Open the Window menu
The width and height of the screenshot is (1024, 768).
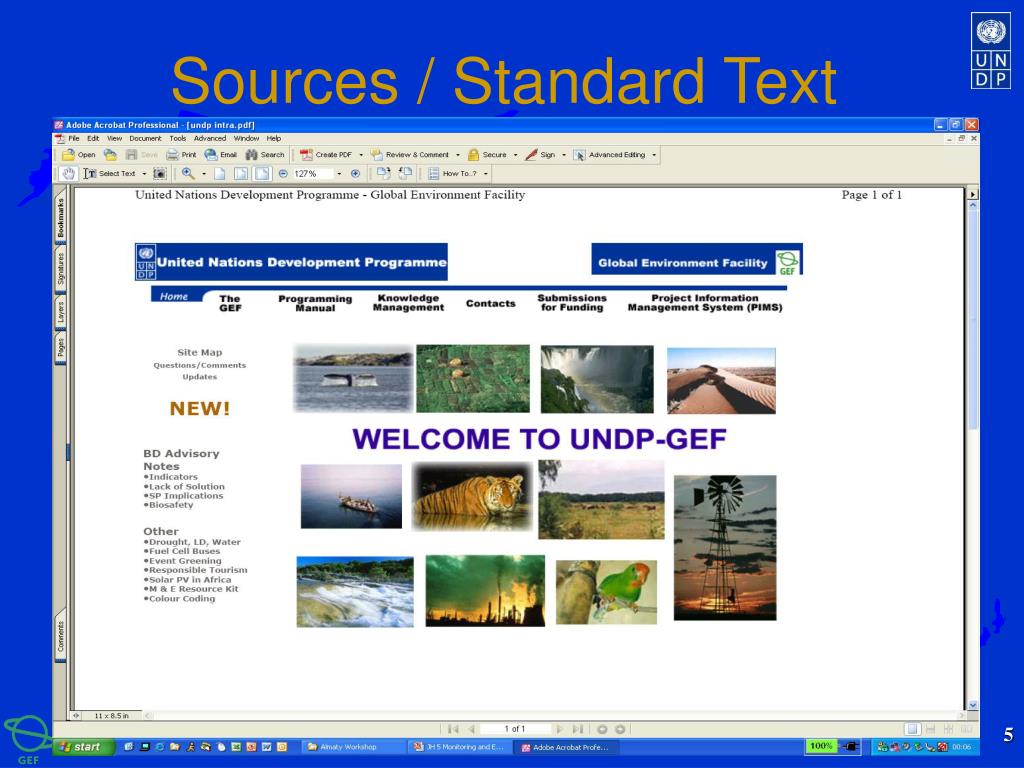click(x=246, y=138)
